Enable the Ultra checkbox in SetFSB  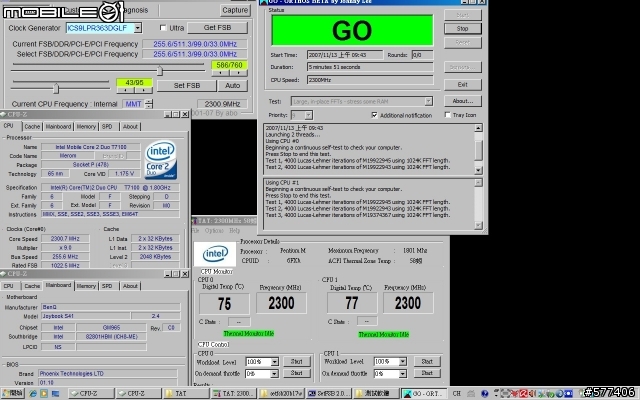[x=163, y=28]
